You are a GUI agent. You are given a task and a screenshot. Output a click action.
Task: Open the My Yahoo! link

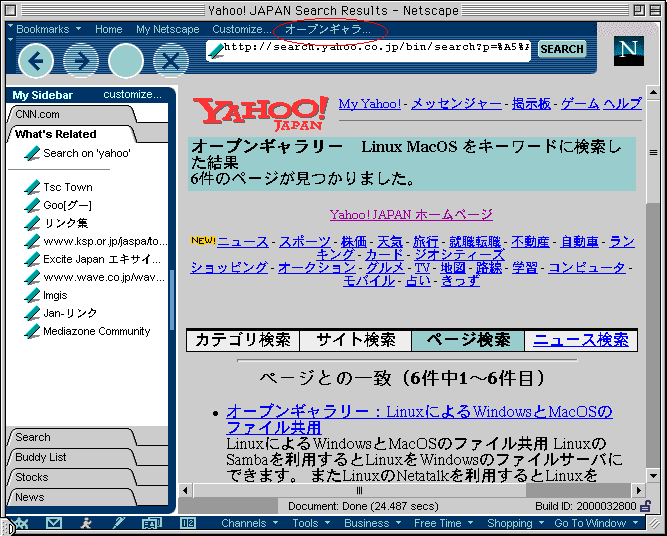370,104
